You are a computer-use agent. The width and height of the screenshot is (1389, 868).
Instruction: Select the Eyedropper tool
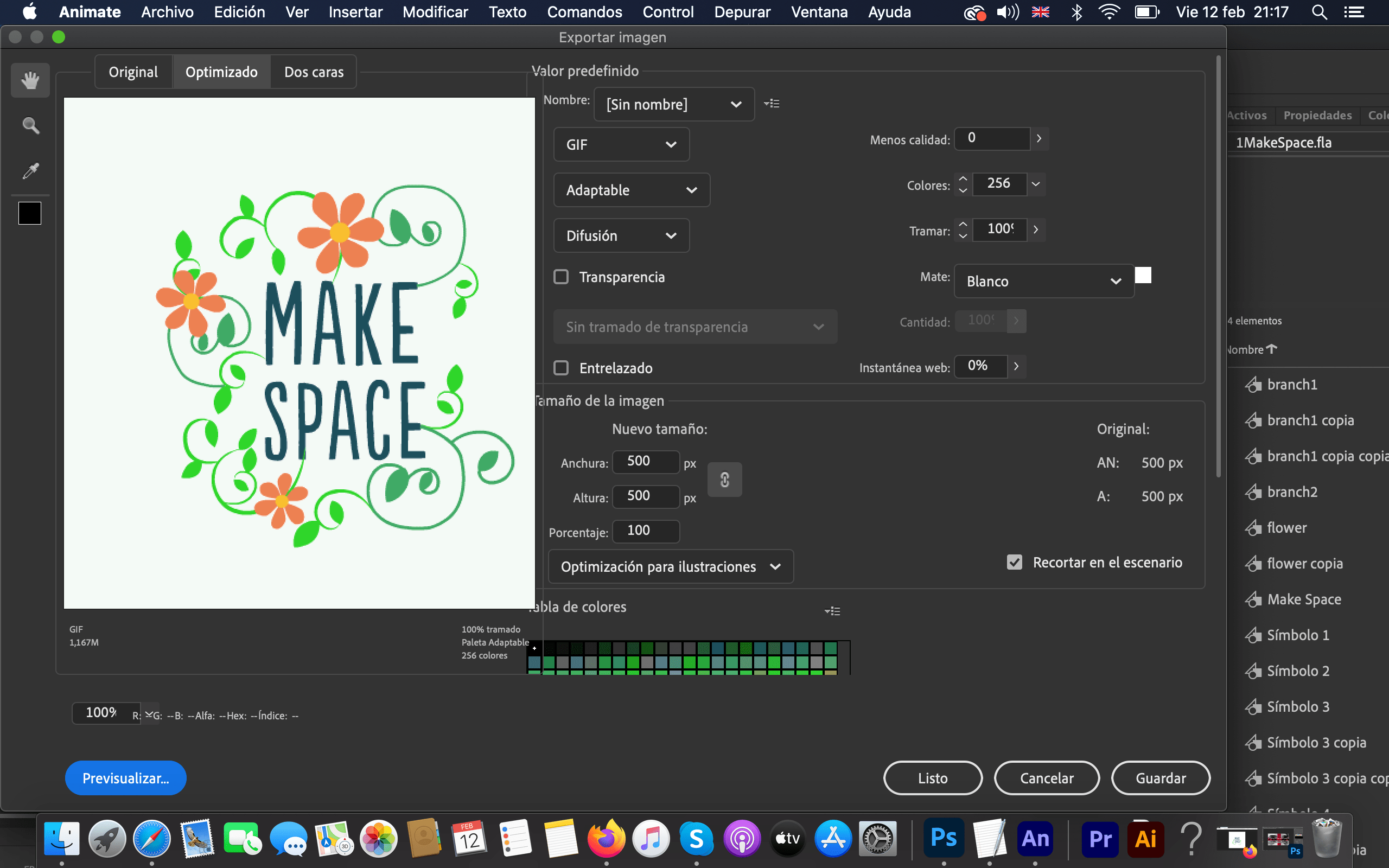coord(30,170)
